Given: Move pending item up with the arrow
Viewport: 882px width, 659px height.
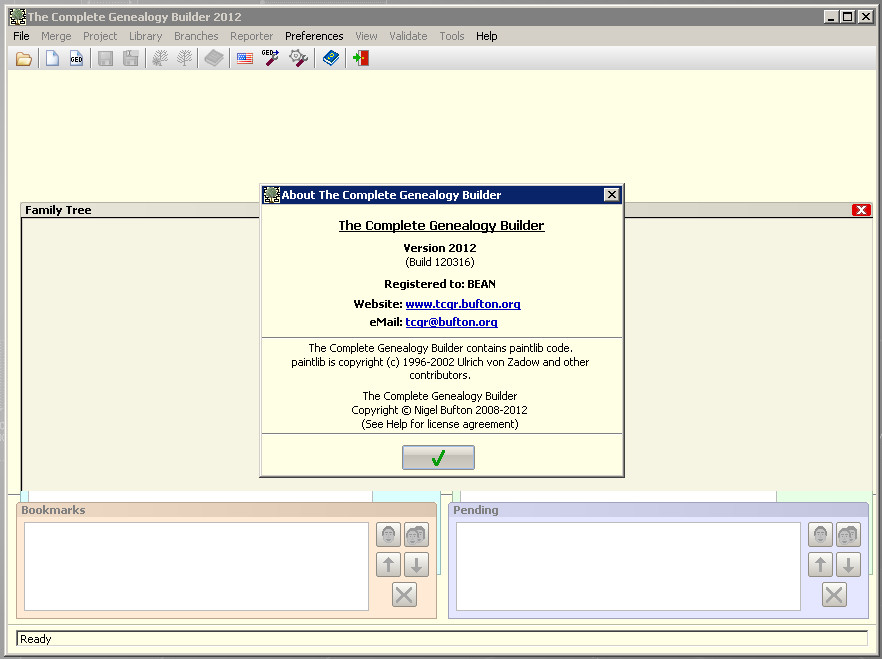Looking at the screenshot, I should click(820, 565).
